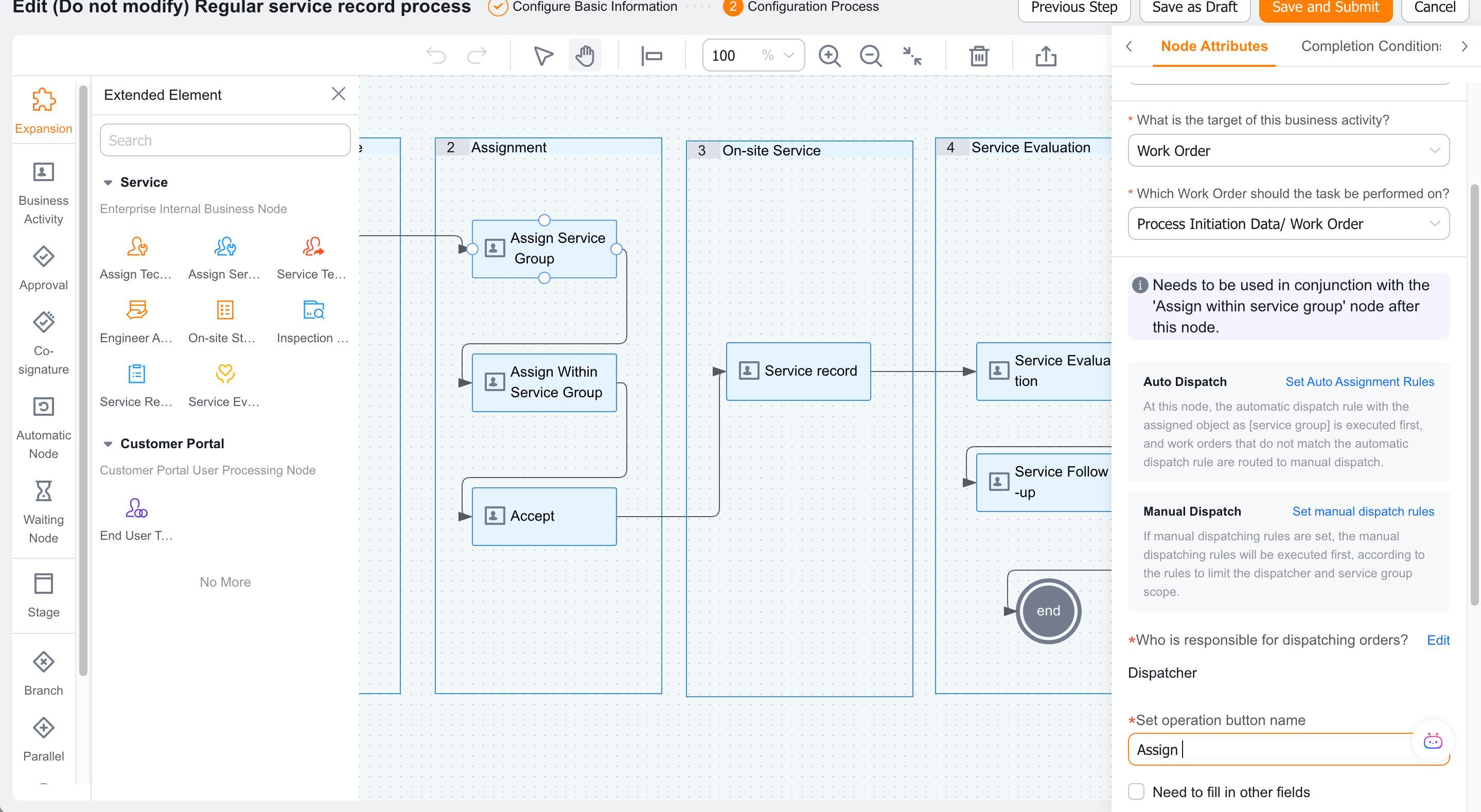1481x812 pixels.
Task: Select the Stage sidebar element
Action: (x=44, y=595)
